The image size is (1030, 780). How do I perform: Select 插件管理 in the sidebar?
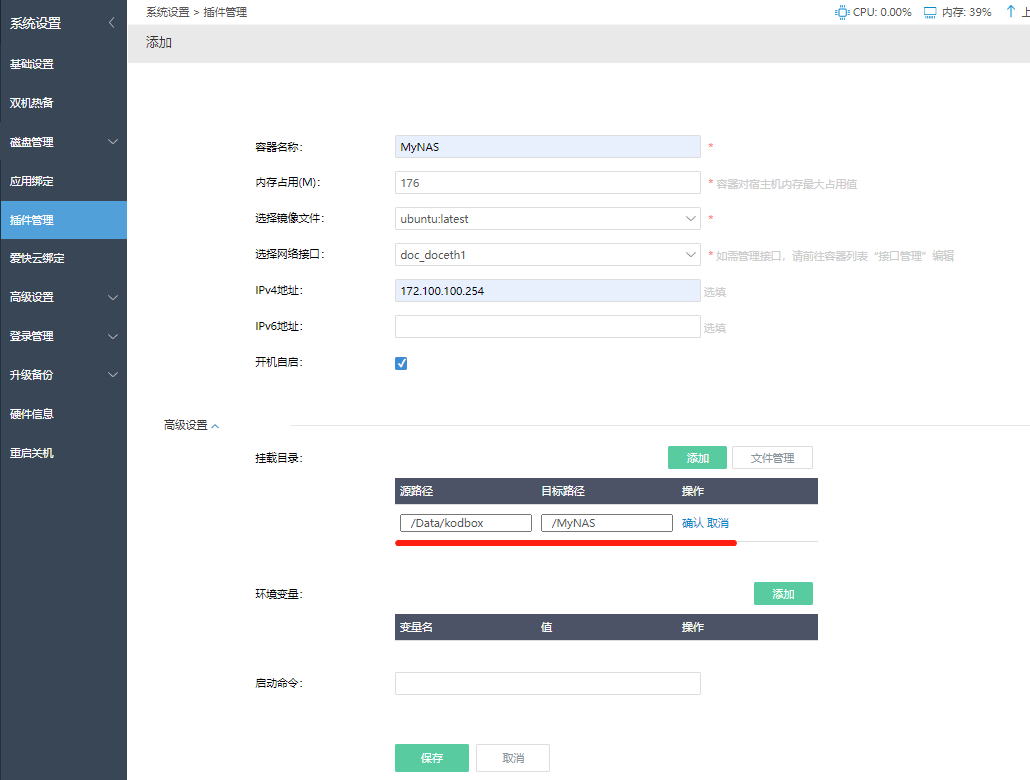point(32,220)
